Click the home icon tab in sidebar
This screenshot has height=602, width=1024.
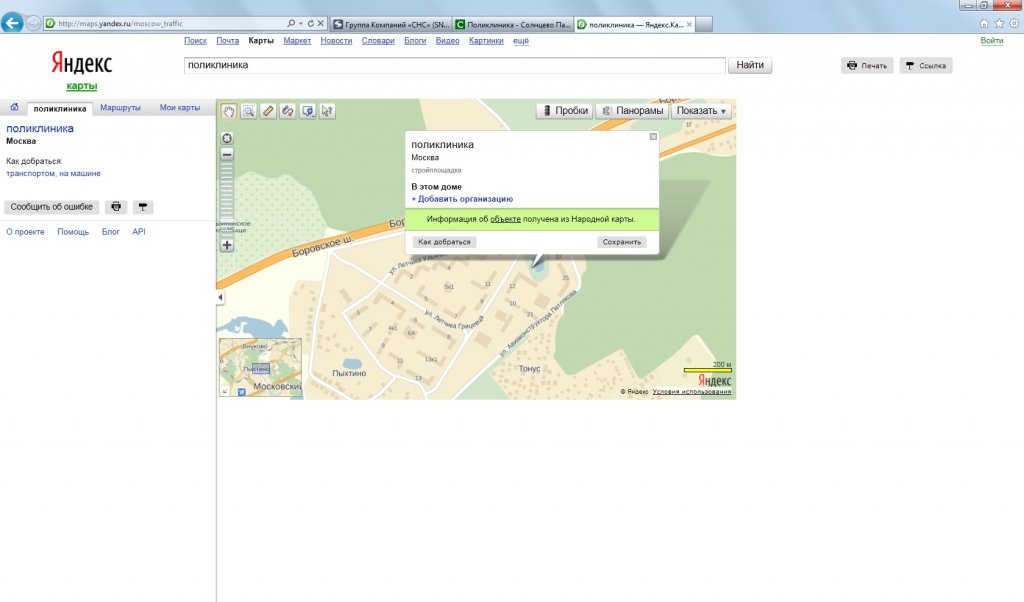click(x=14, y=107)
